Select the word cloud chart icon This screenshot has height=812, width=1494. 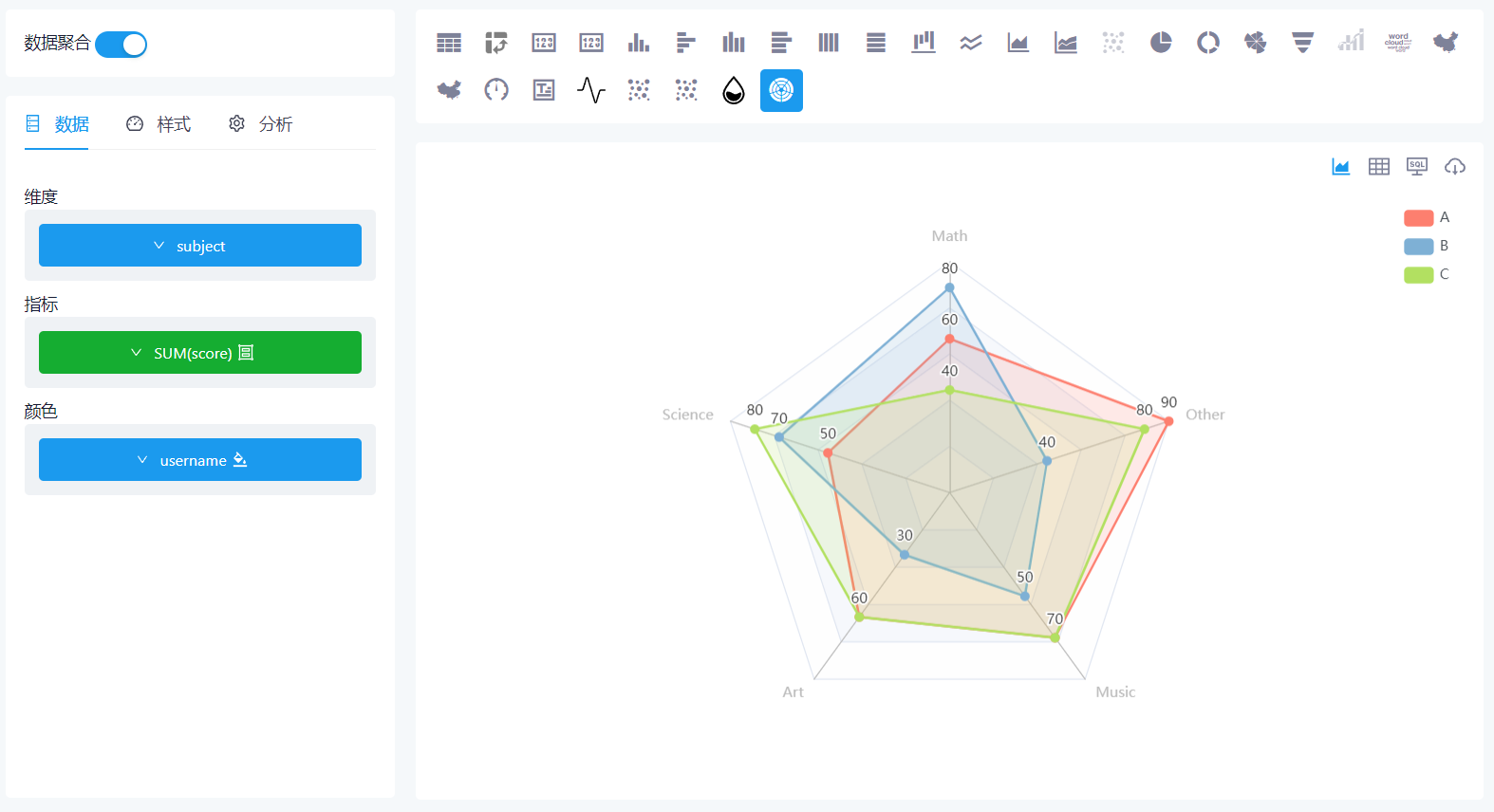coord(1398,43)
